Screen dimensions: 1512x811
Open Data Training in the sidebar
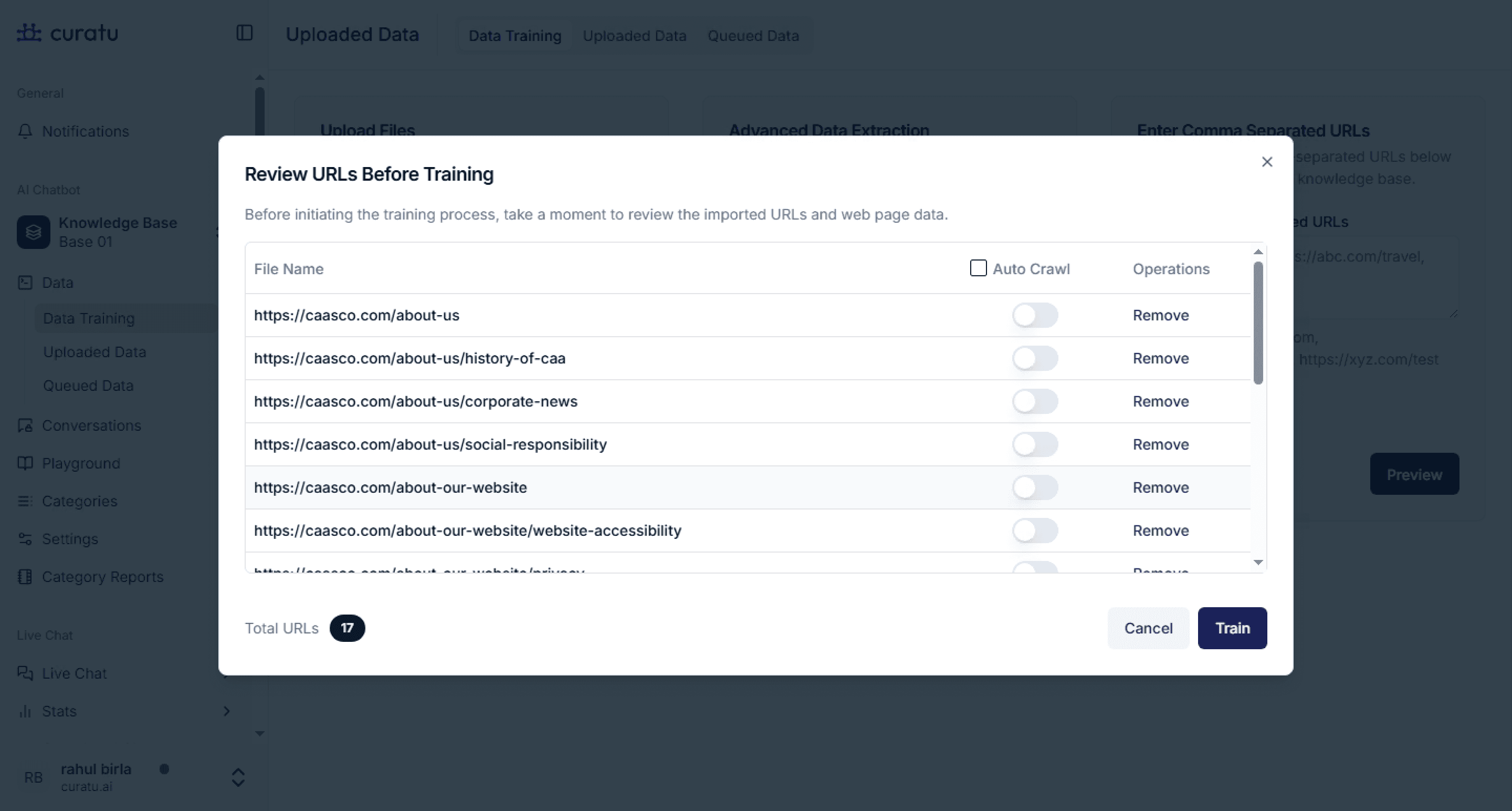click(125, 318)
